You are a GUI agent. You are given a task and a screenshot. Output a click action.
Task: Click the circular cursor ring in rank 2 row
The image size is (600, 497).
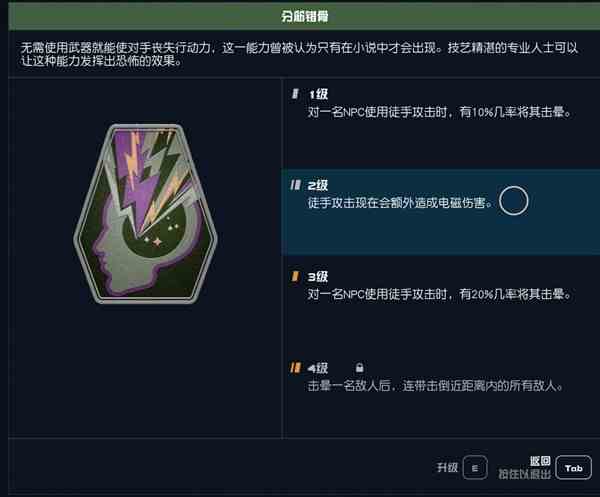[x=514, y=201]
